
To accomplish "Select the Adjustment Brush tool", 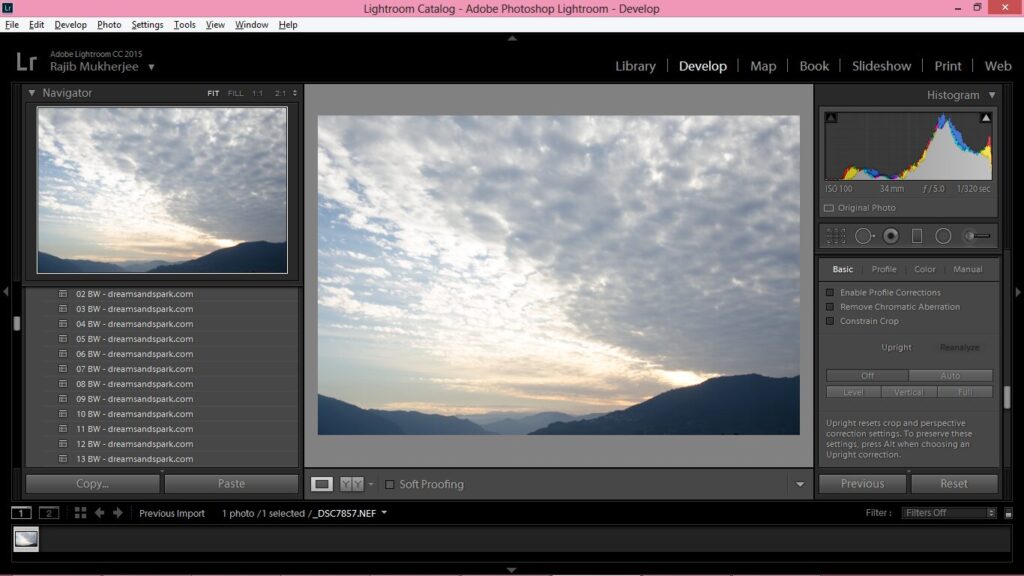I will click(x=978, y=236).
